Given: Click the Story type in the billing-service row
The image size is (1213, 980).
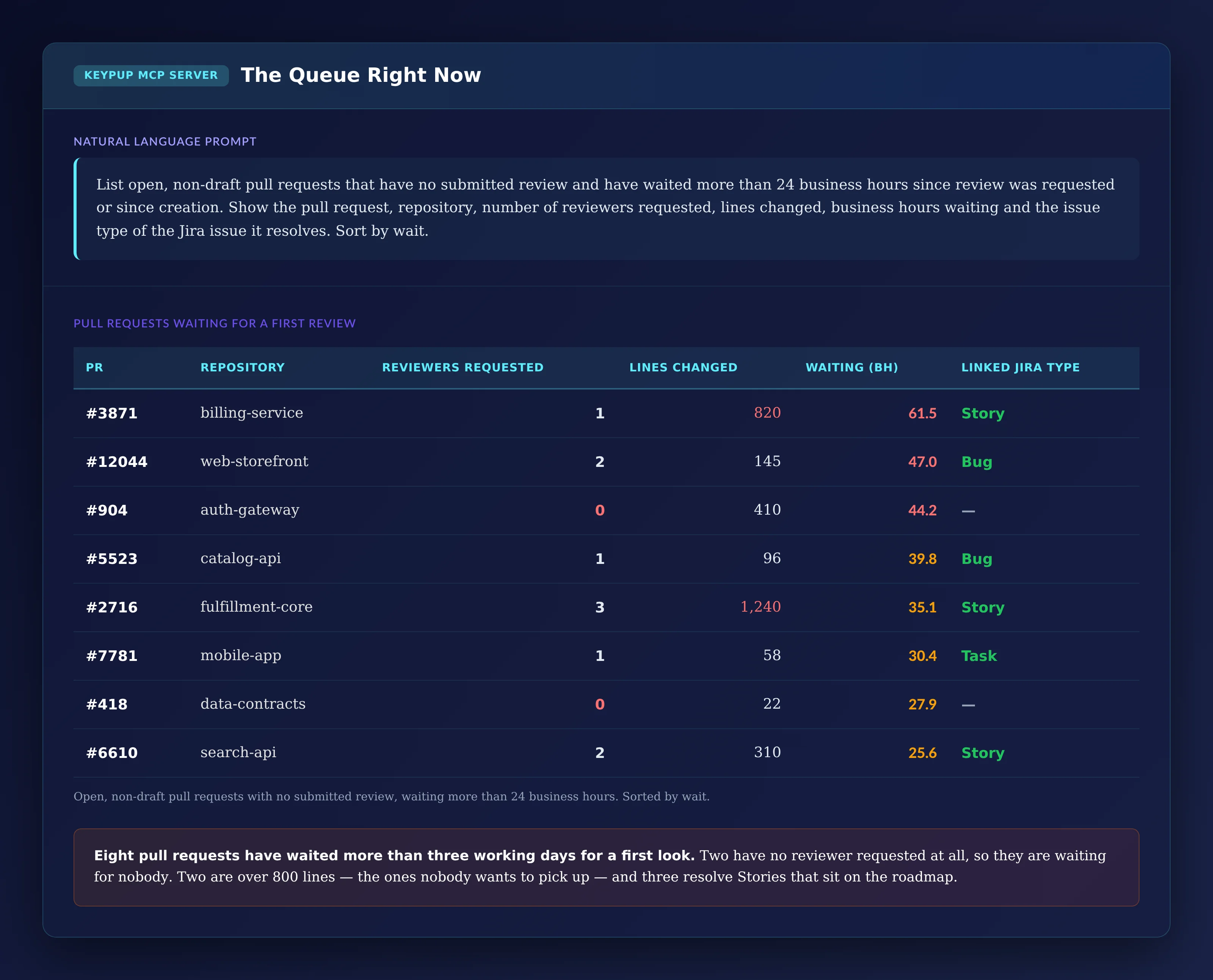Looking at the screenshot, I should (983, 414).
